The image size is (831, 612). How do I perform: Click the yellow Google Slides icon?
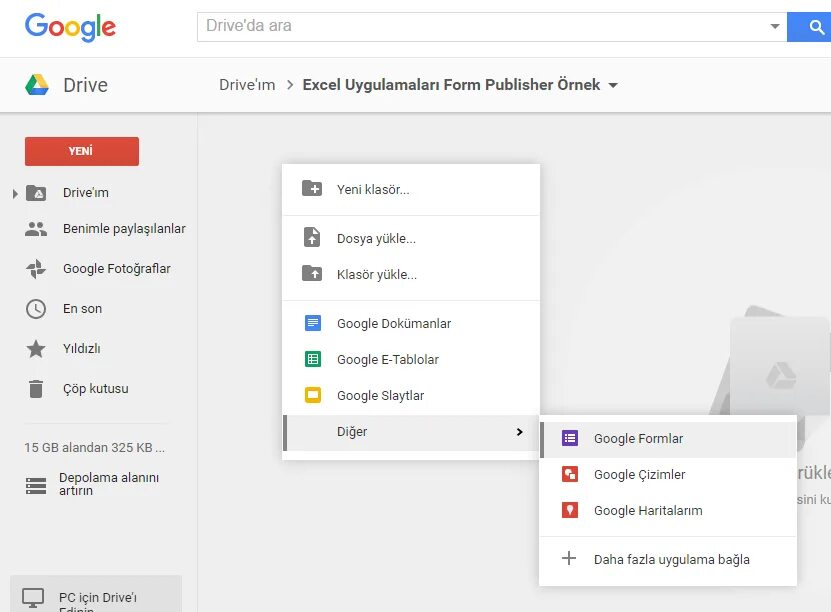tap(313, 395)
